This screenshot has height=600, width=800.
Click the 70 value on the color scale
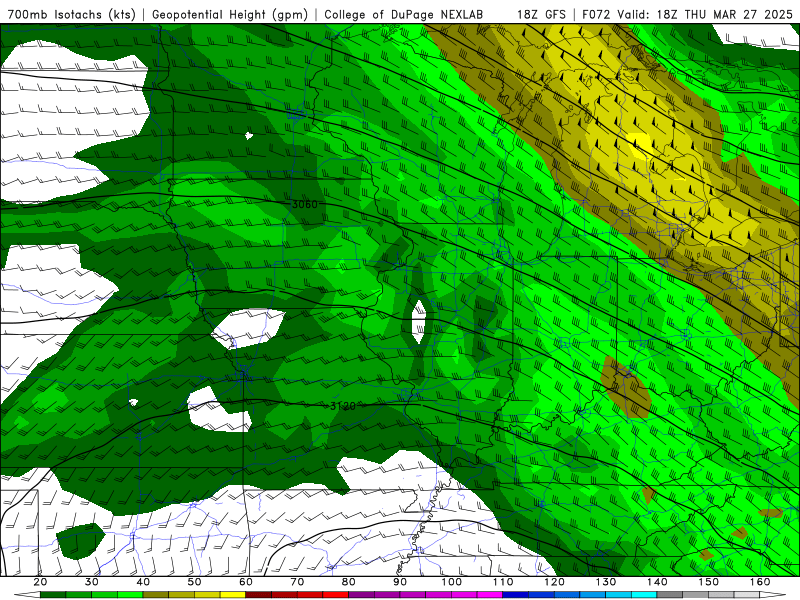pos(297,582)
